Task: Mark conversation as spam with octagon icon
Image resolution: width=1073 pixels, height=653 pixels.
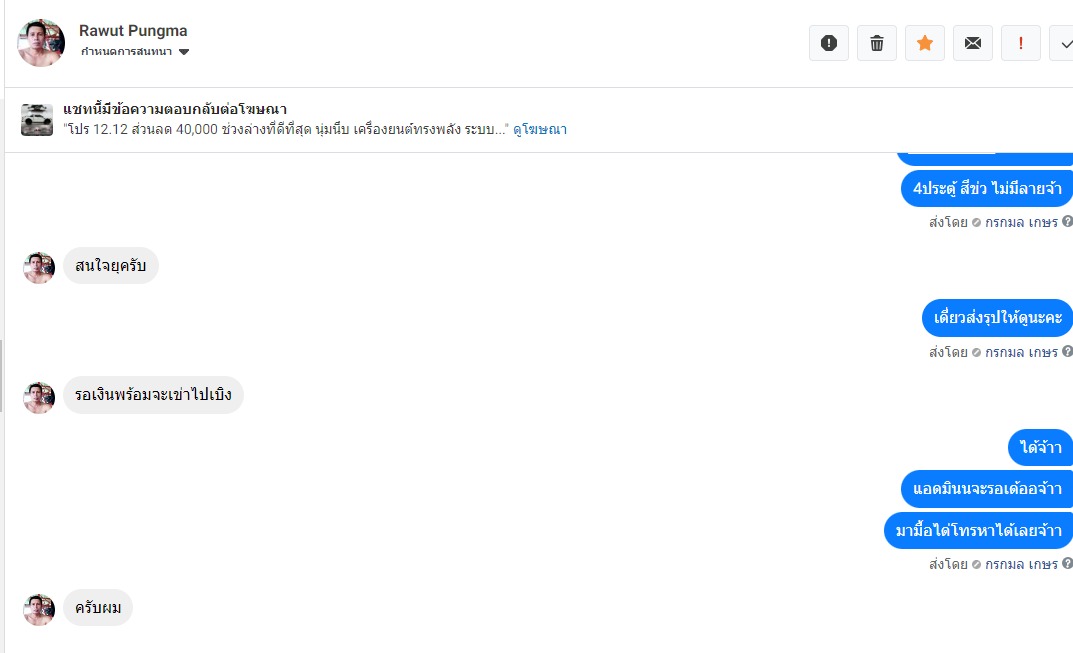Action: (829, 43)
